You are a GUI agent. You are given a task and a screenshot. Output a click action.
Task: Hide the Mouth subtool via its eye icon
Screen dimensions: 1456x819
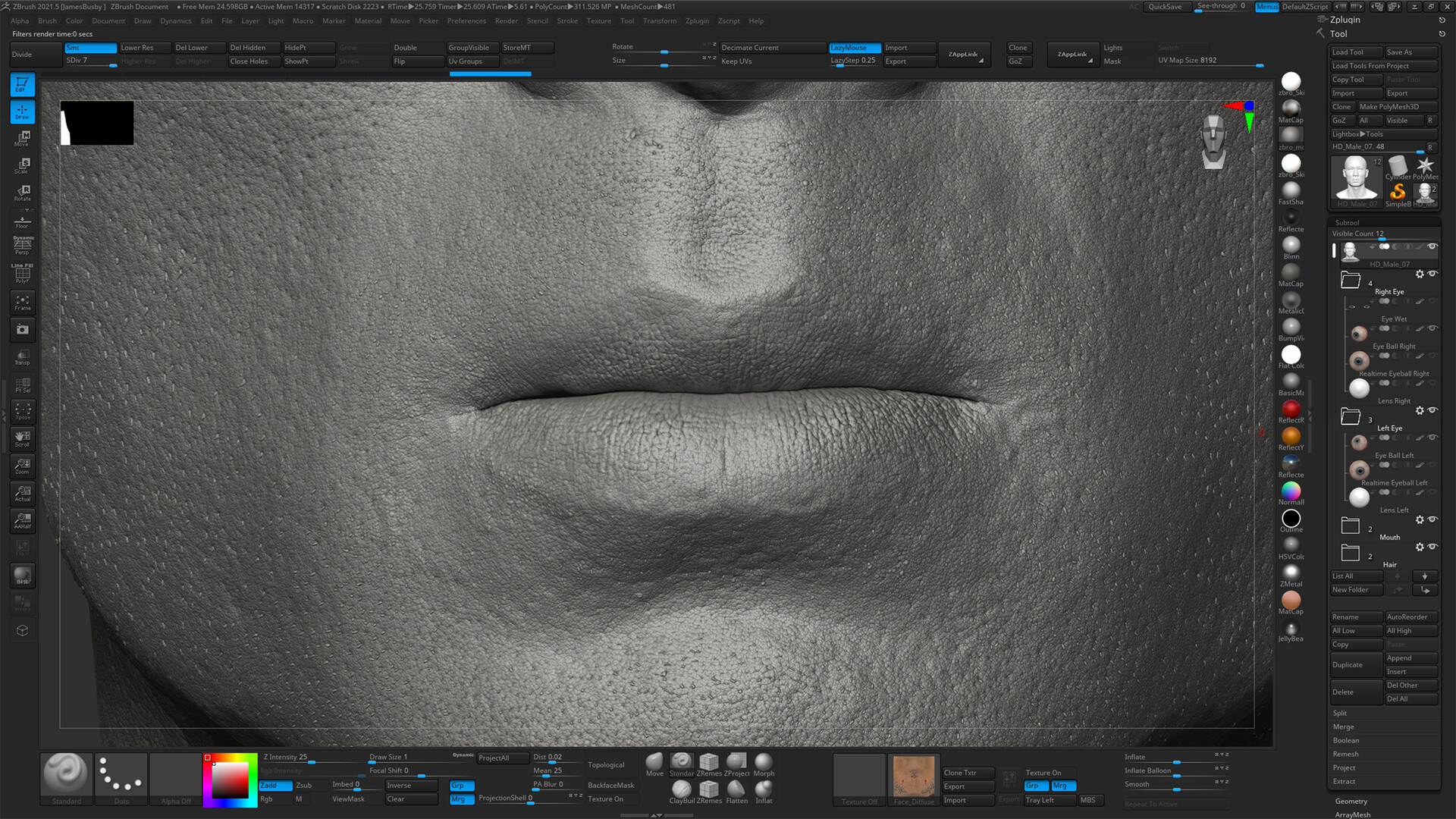click(1432, 520)
